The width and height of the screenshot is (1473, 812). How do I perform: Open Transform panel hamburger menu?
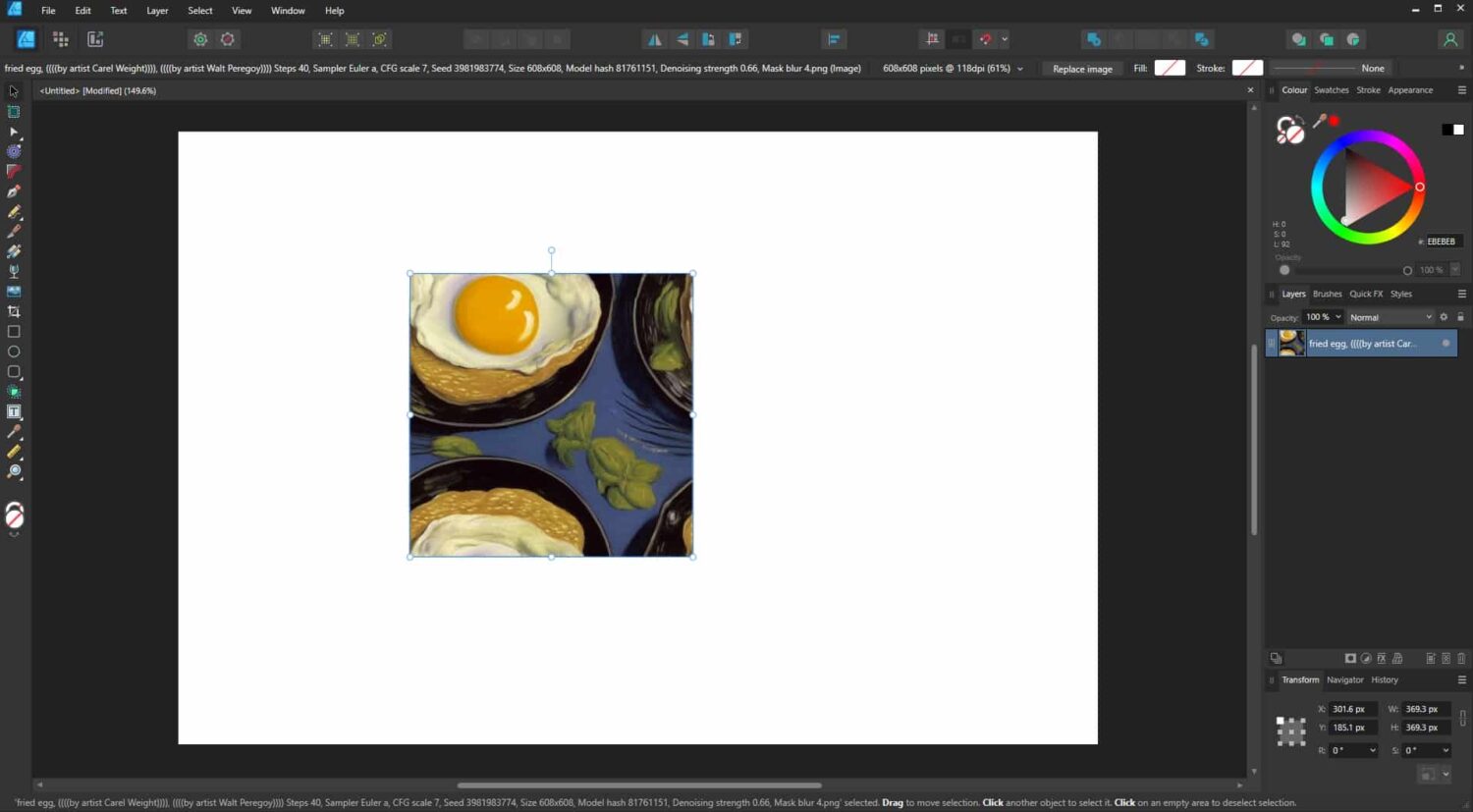pos(1461,679)
